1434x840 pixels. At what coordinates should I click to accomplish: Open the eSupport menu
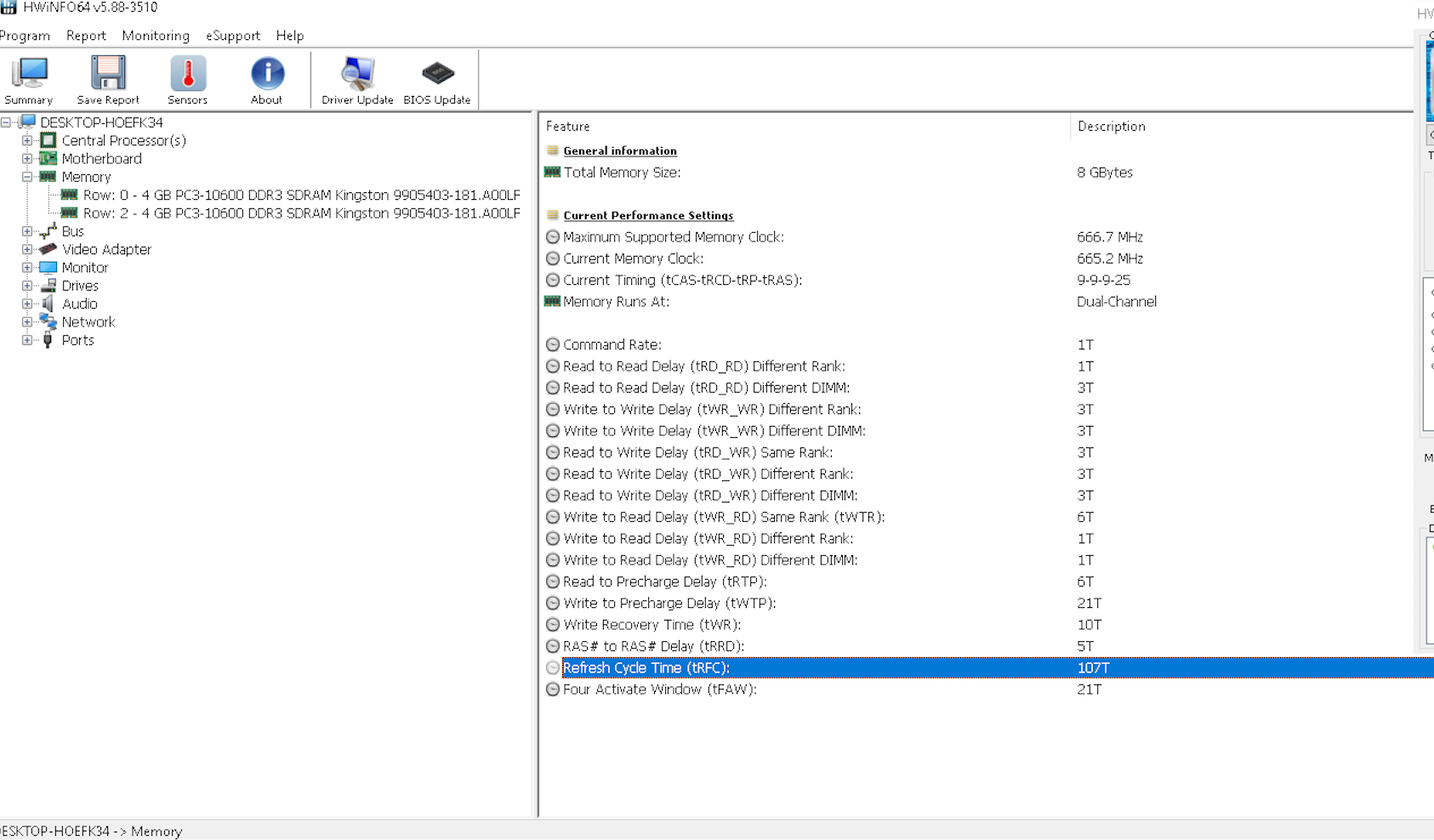(x=233, y=36)
